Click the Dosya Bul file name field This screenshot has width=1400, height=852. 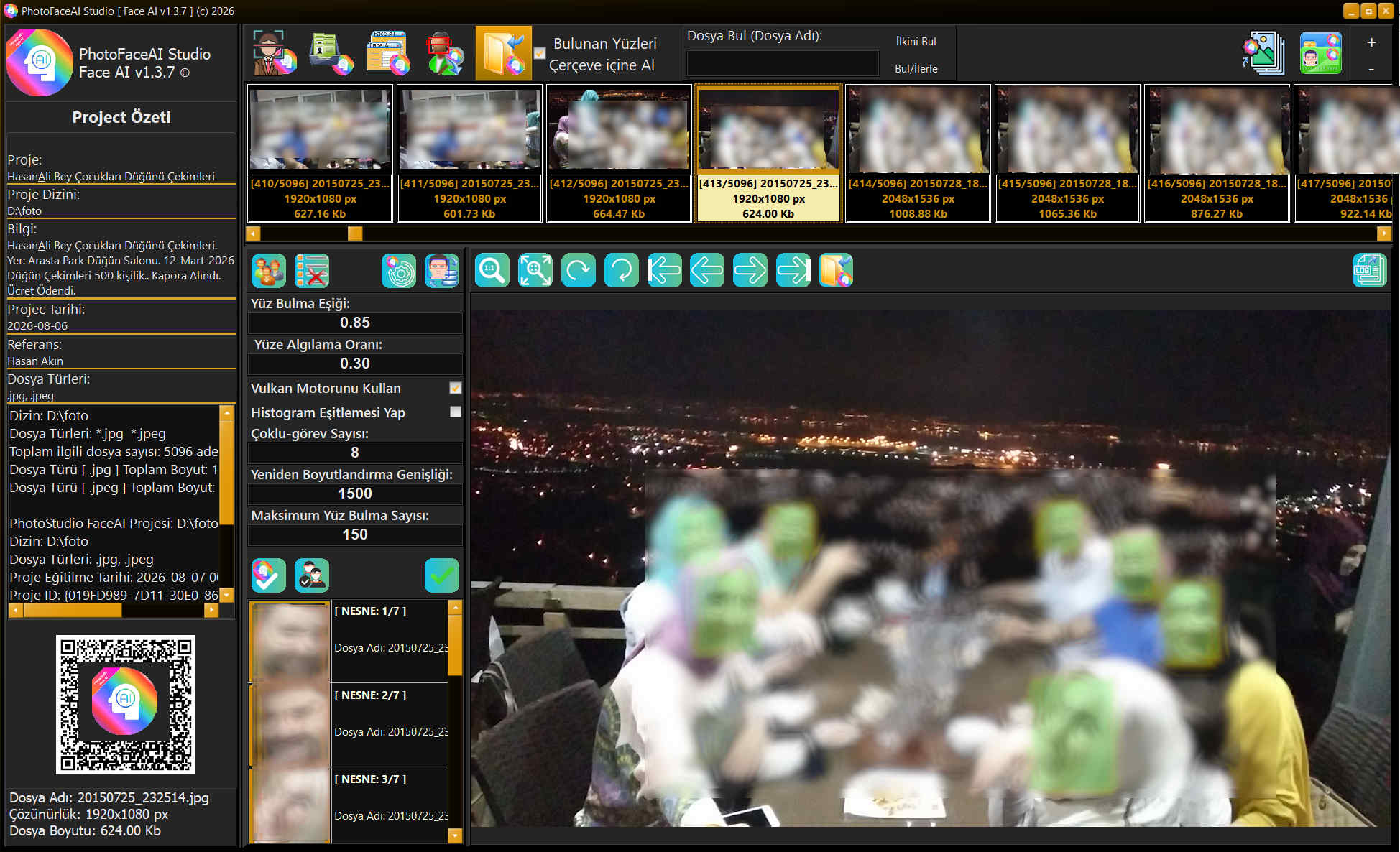(x=783, y=63)
